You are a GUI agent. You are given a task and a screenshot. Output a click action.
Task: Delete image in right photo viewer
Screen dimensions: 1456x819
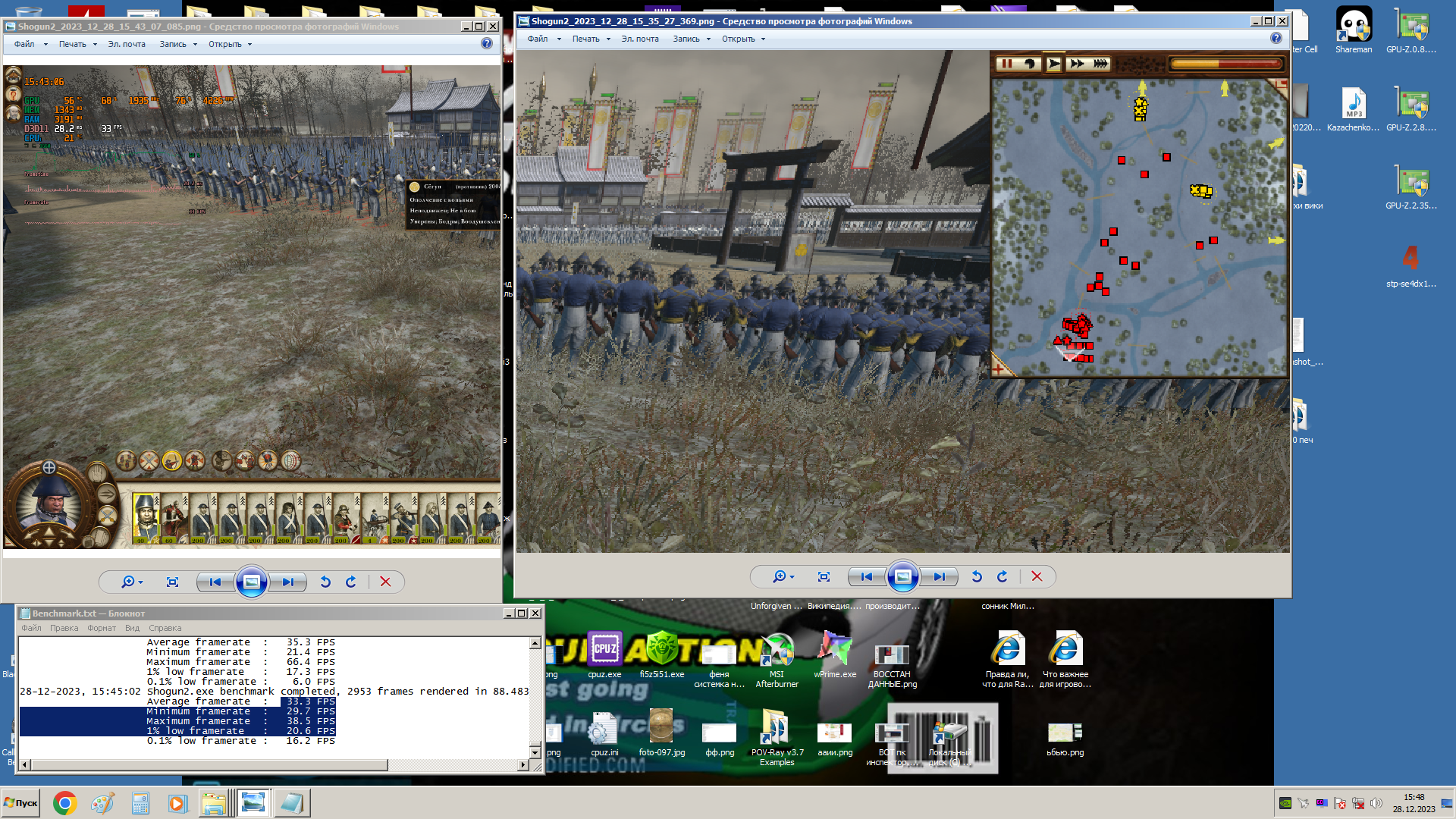point(1037,577)
